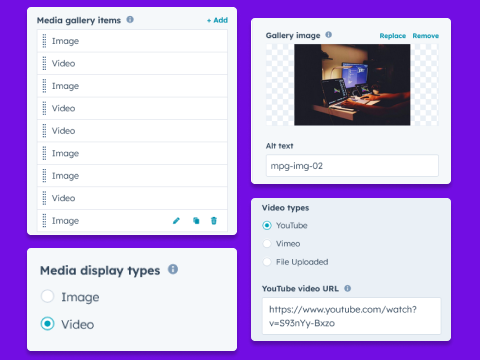Click the Video types label
The height and width of the screenshot is (360, 480).
(285, 208)
